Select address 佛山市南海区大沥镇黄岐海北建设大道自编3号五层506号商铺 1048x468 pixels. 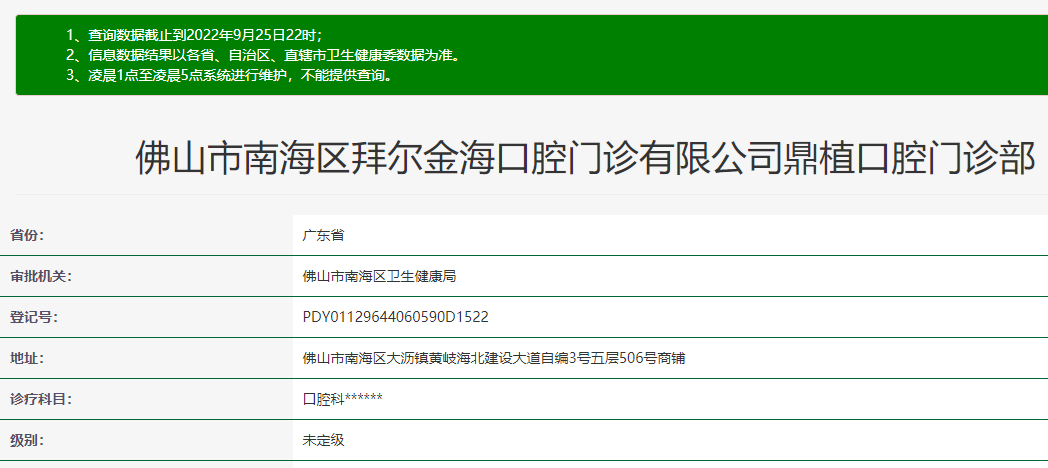click(494, 358)
